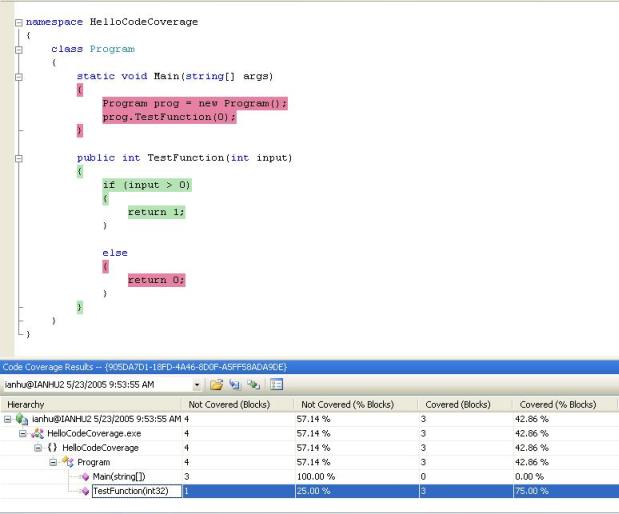Click 57.14 % in the Program row
Viewport: 619px width, 514px height.
(313, 462)
